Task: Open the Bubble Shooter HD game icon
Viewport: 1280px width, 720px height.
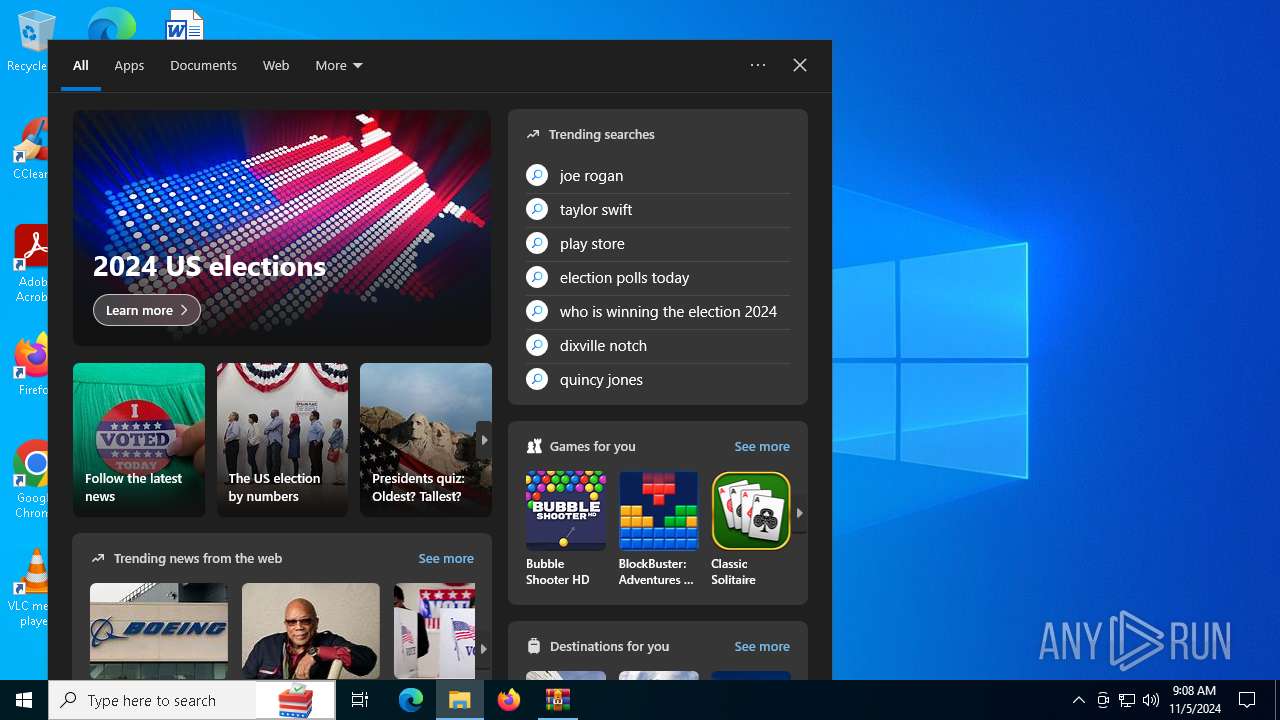Action: [565, 511]
